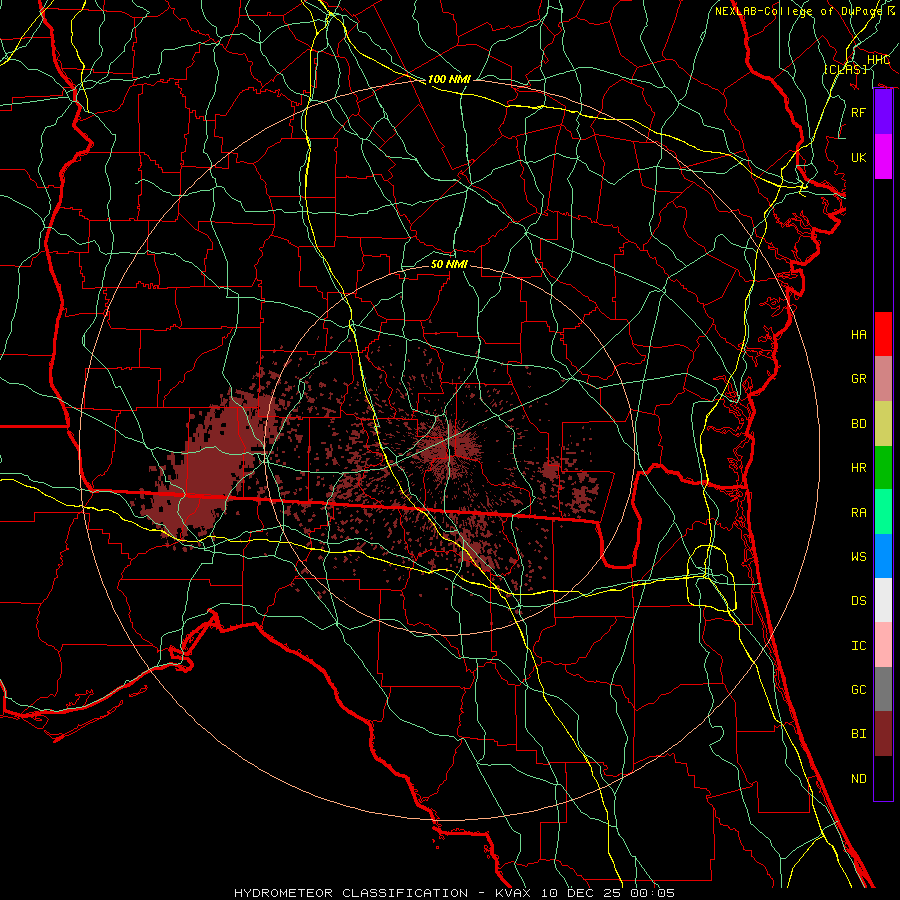The height and width of the screenshot is (900, 900).
Task: Click the HA red legend swatch
Action: click(x=883, y=334)
